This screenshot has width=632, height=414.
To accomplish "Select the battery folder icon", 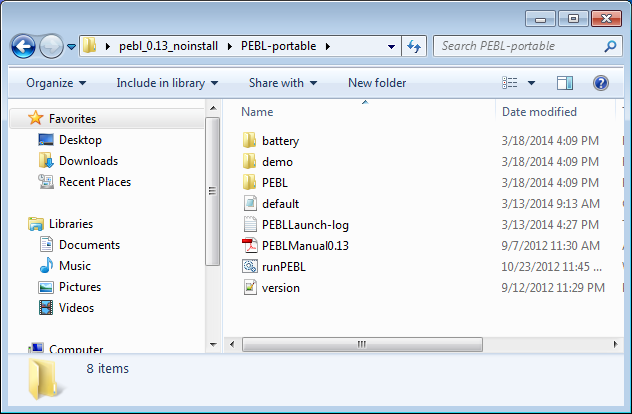I will [249, 140].
